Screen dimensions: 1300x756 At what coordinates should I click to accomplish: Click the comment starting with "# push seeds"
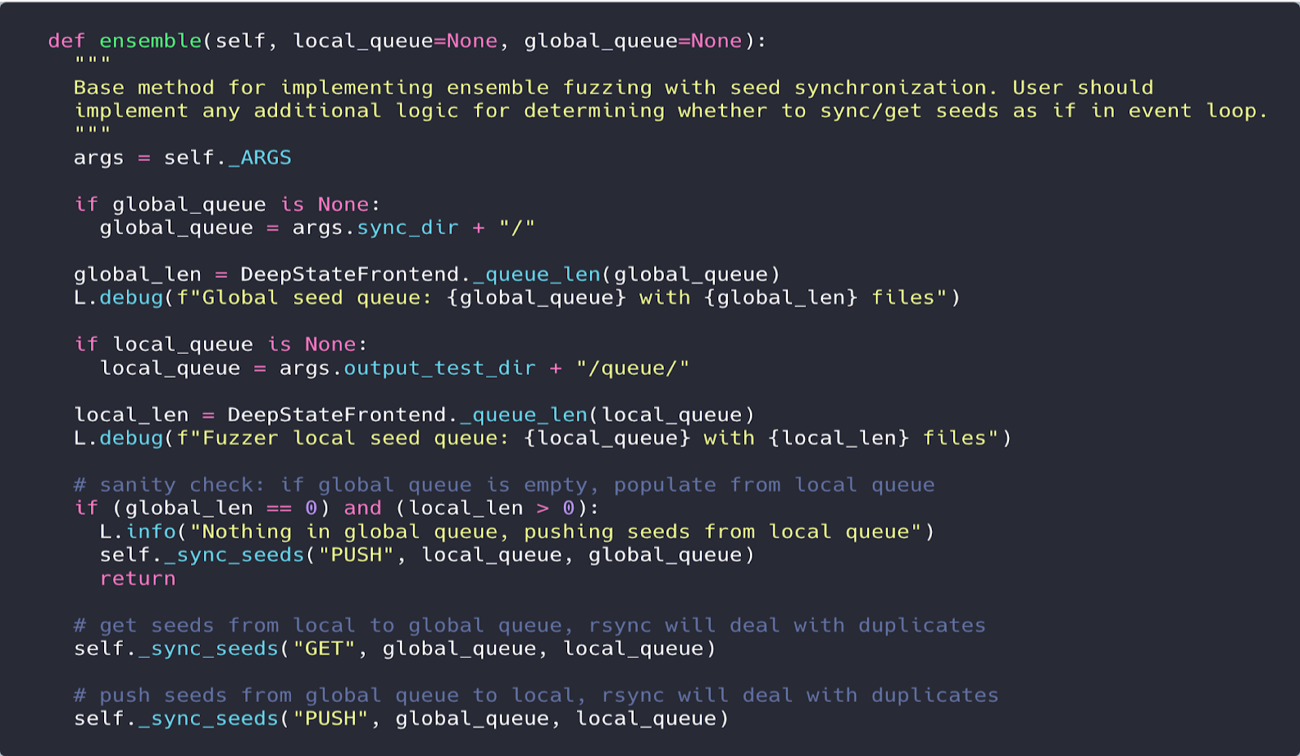click(536, 695)
